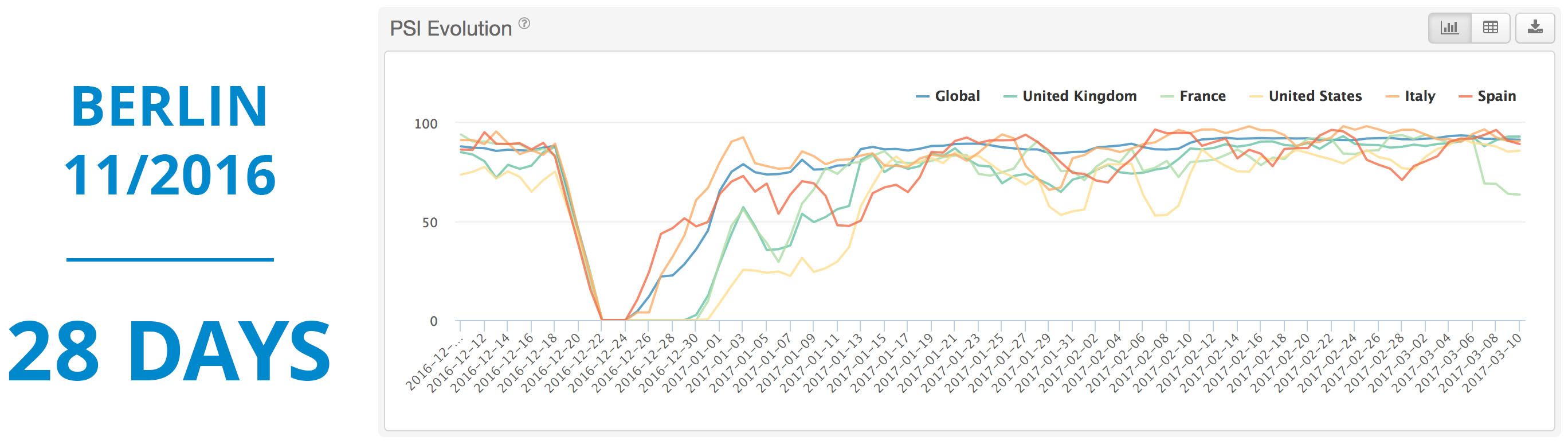This screenshot has width=1568, height=444.
Task: Hide the Spain legend series
Action: [x=1496, y=96]
